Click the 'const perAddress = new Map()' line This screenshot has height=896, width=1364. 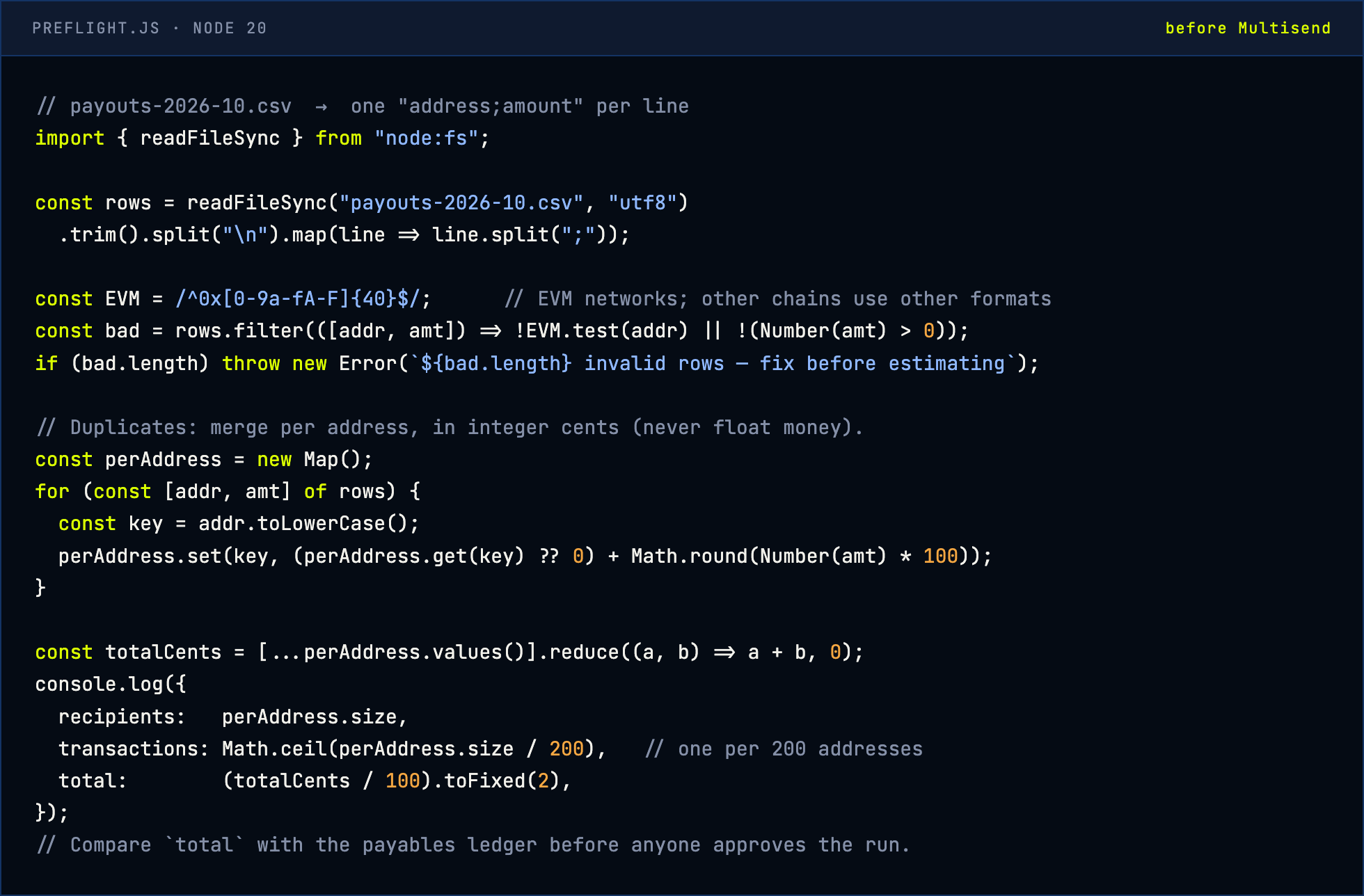point(204,460)
